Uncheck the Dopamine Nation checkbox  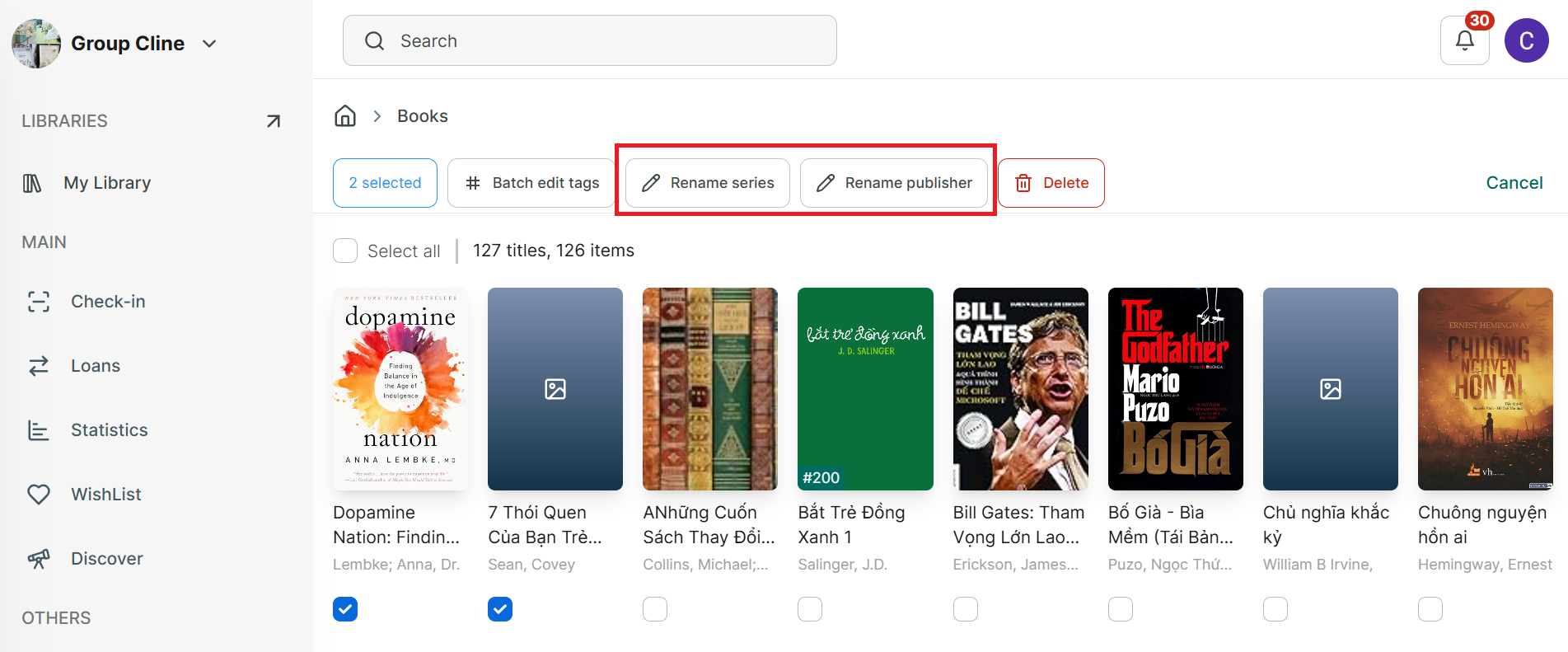pos(345,609)
